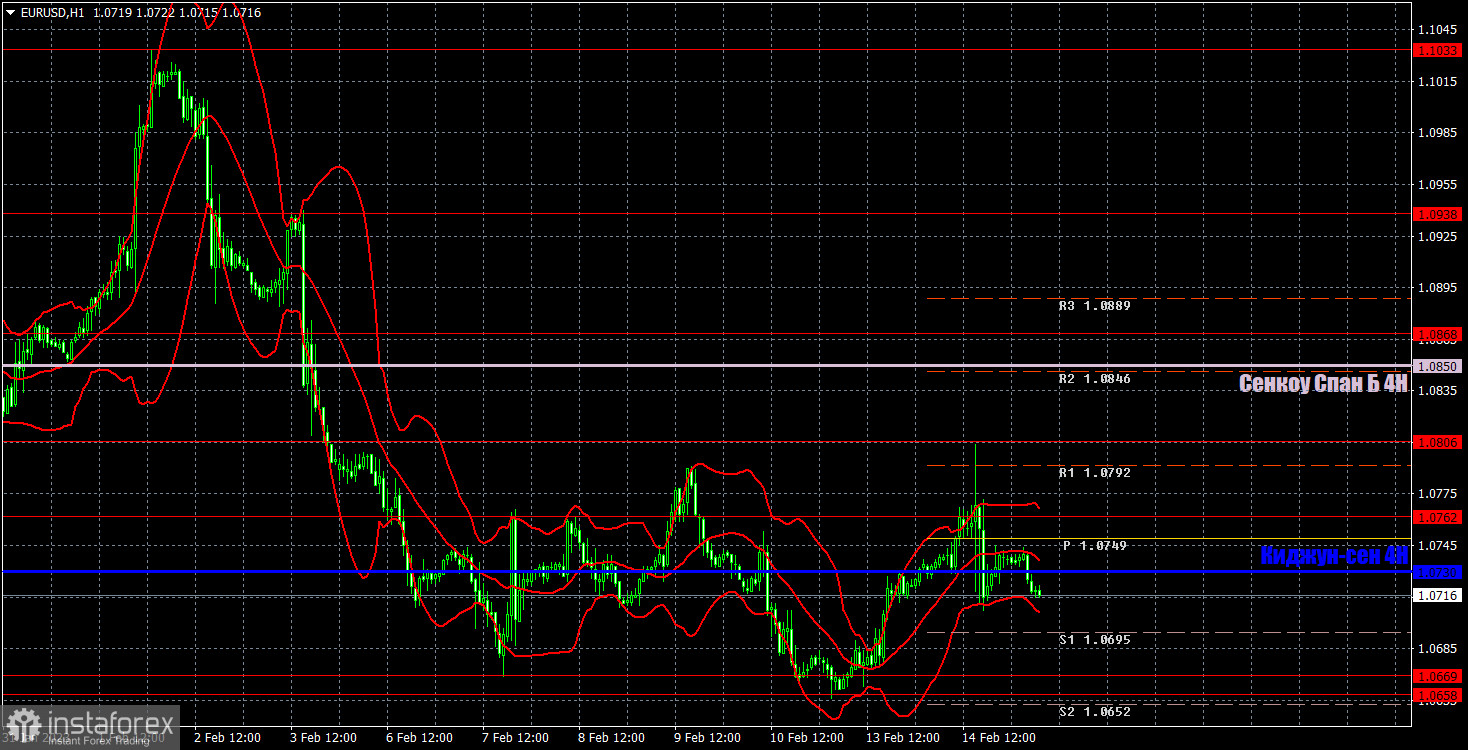Select the P 1.0749 pivot label

point(1095,546)
